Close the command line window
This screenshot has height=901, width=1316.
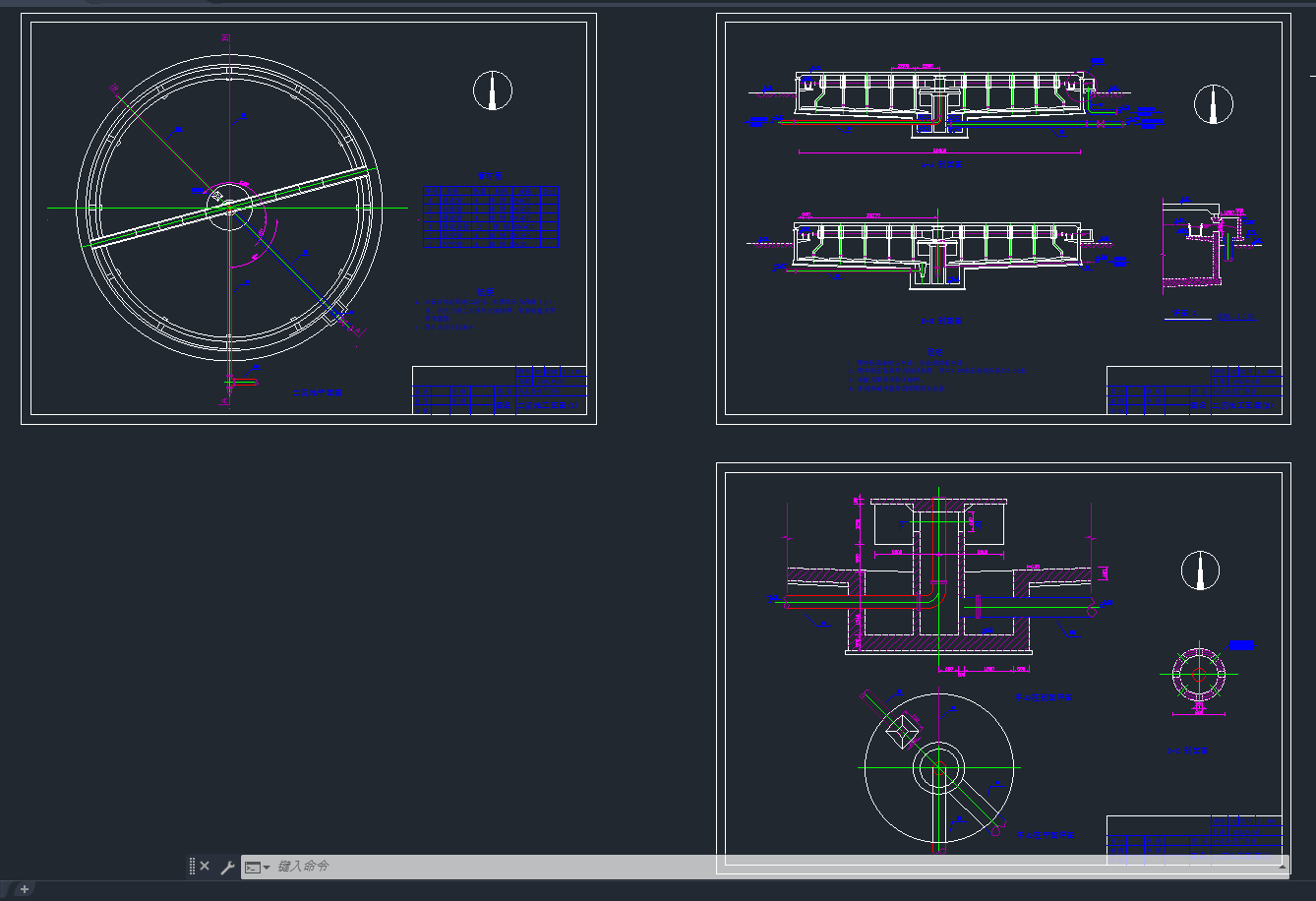coord(205,867)
